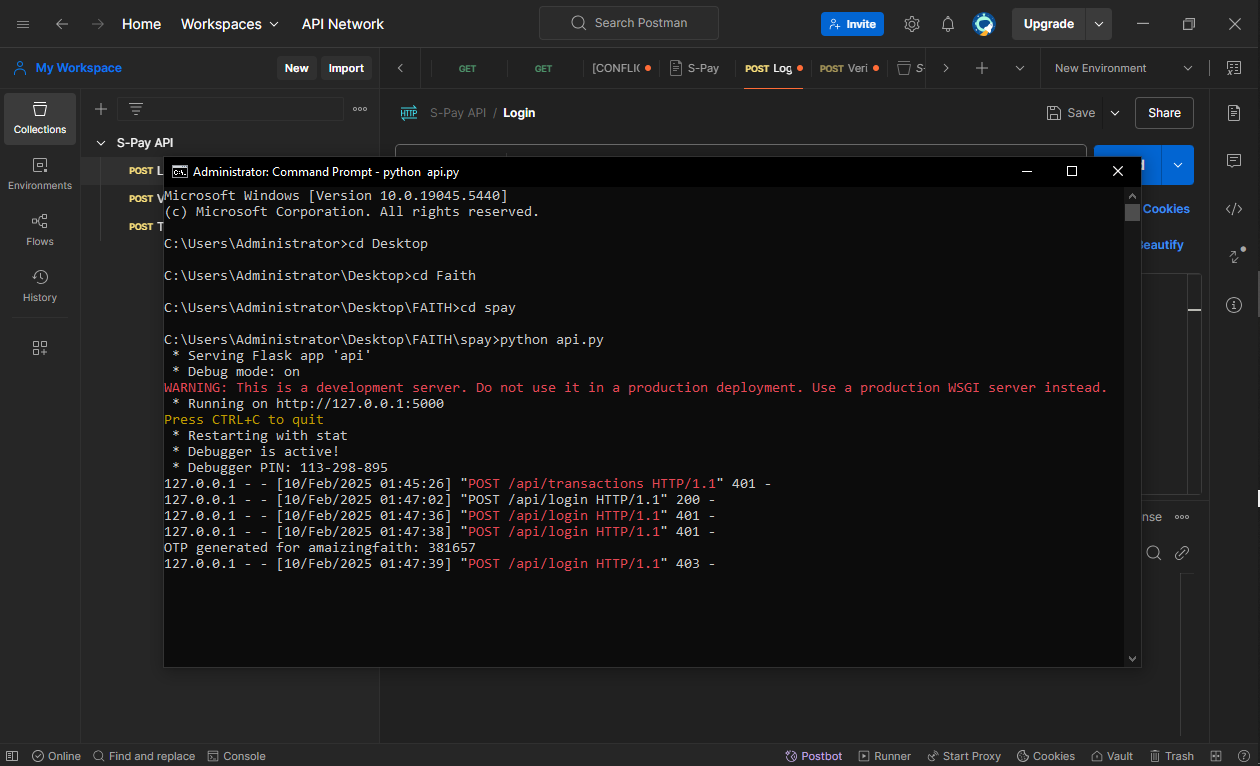Go to Home
Image resolution: width=1260 pixels, height=766 pixels.
click(141, 24)
